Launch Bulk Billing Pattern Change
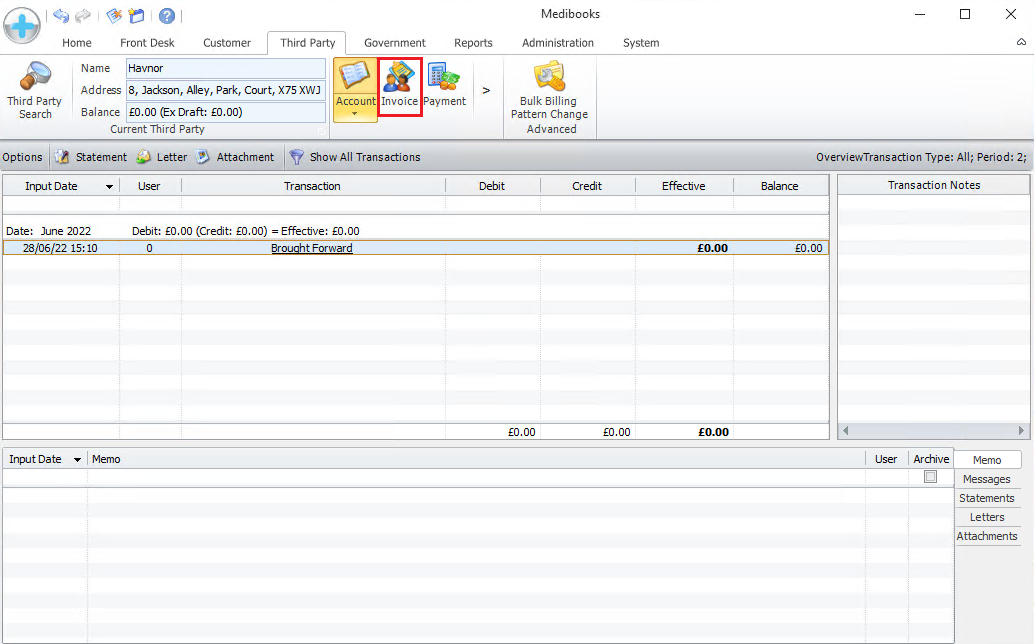 point(549,95)
